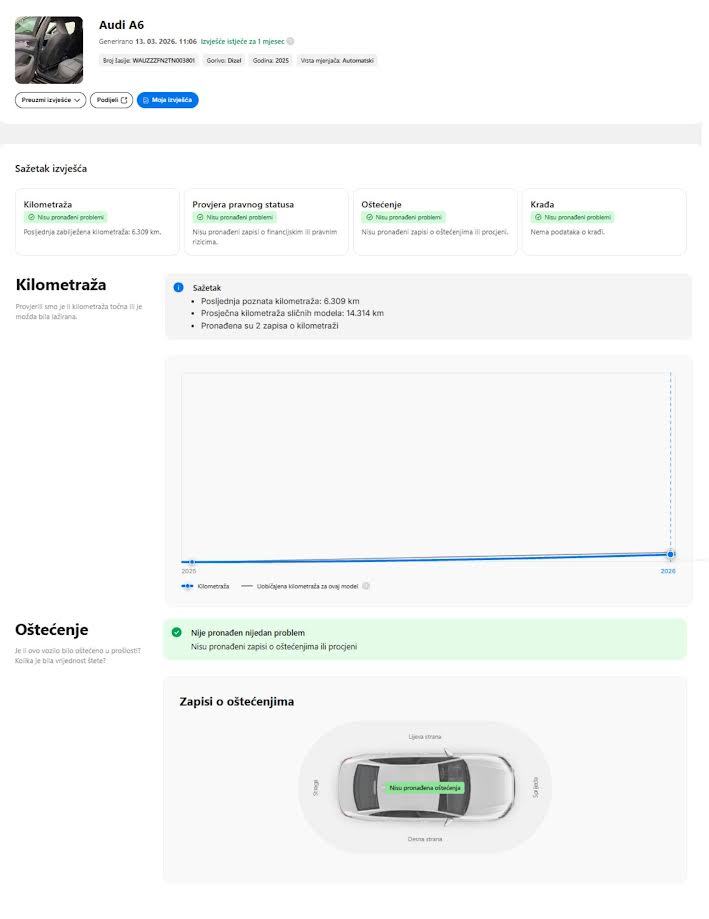This screenshot has width=709, height=919.
Task: Click the blue info icon beside Sažetak
Action: point(178,287)
